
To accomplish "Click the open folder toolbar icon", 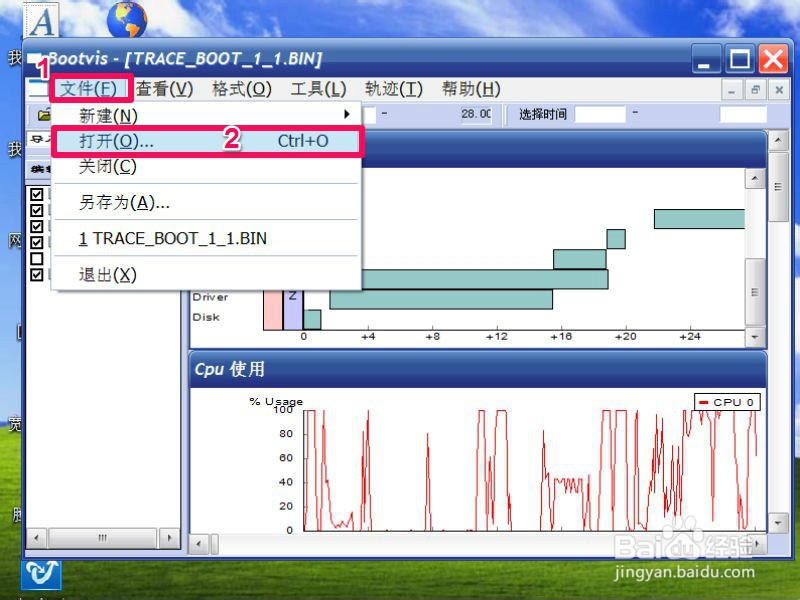I will tap(44, 115).
